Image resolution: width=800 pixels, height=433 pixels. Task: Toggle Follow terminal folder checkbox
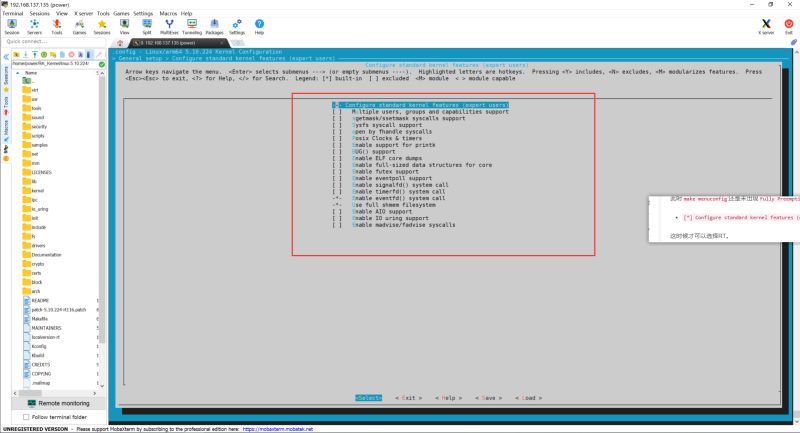click(26, 417)
